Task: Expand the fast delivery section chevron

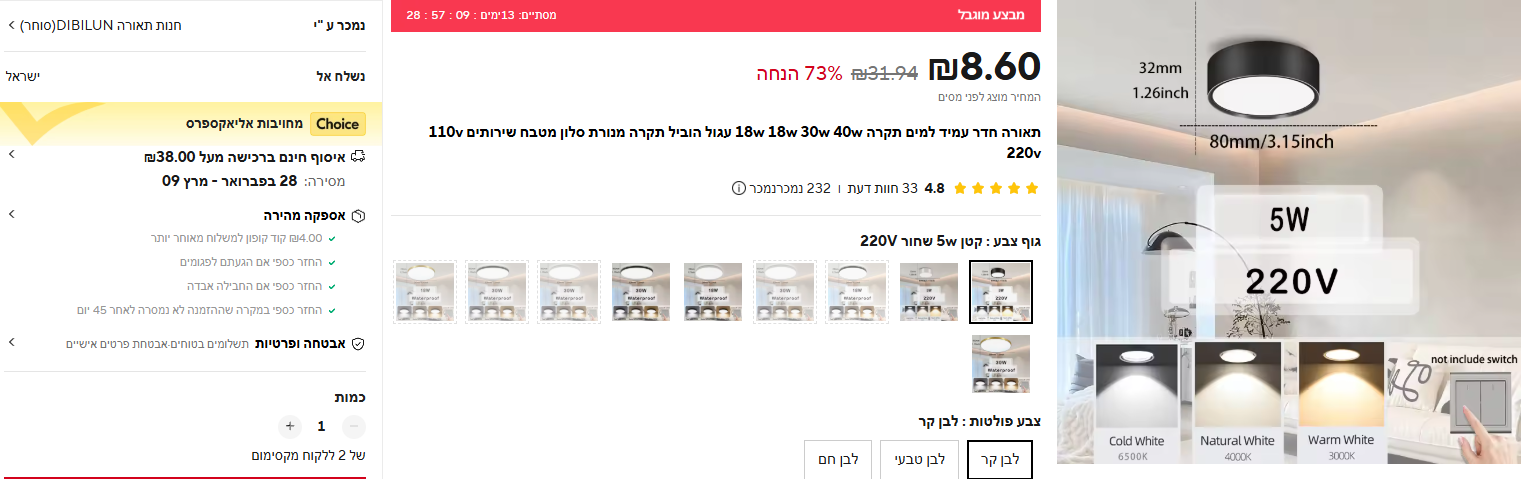Action: click(11, 215)
